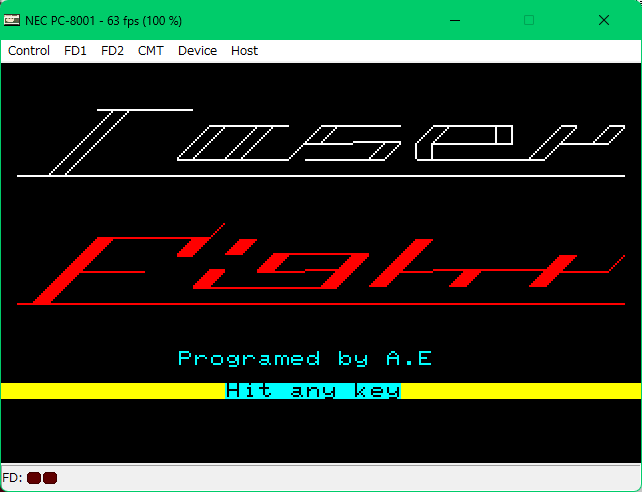
Task: Click the 'Programed by A.E' credit text
Action: (x=305, y=358)
